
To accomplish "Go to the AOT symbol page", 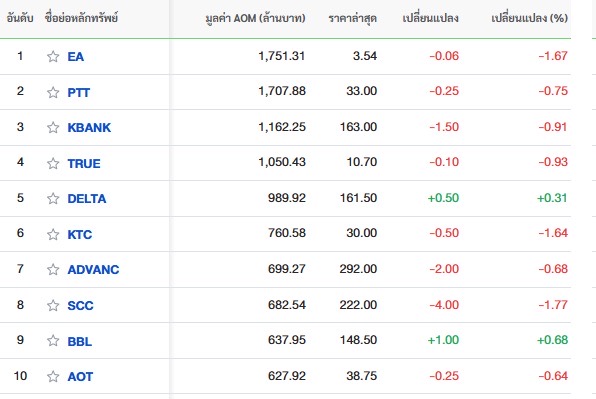I will tap(80, 377).
